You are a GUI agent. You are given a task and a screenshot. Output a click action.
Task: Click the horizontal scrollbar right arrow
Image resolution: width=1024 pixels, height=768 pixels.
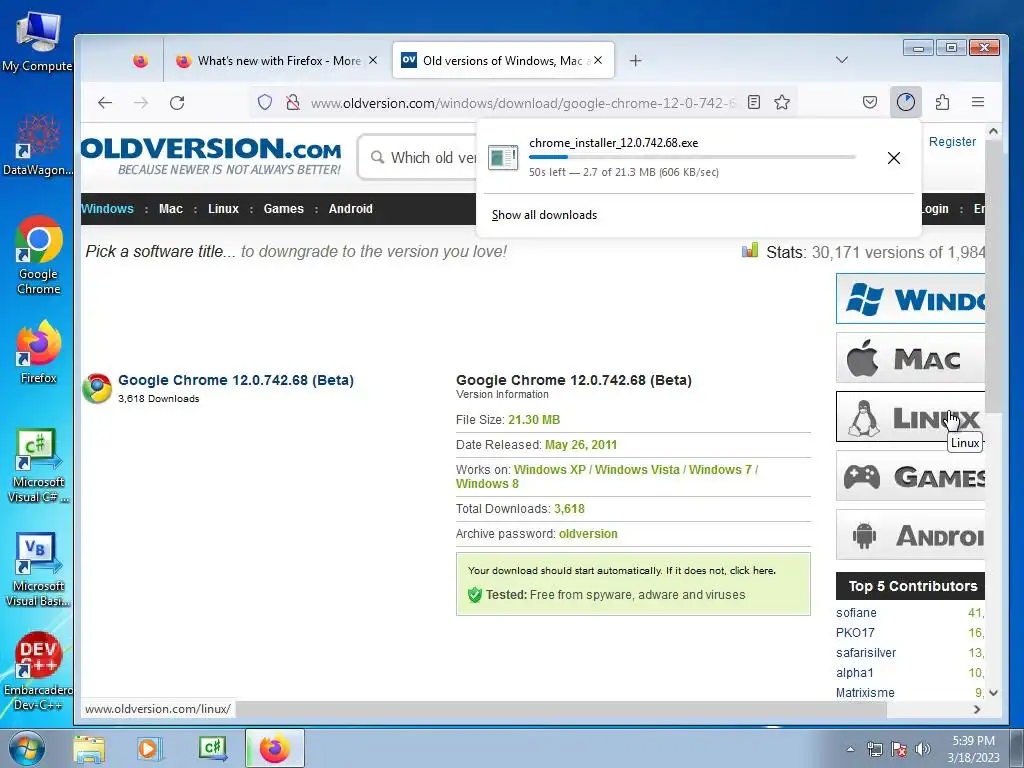(977, 709)
